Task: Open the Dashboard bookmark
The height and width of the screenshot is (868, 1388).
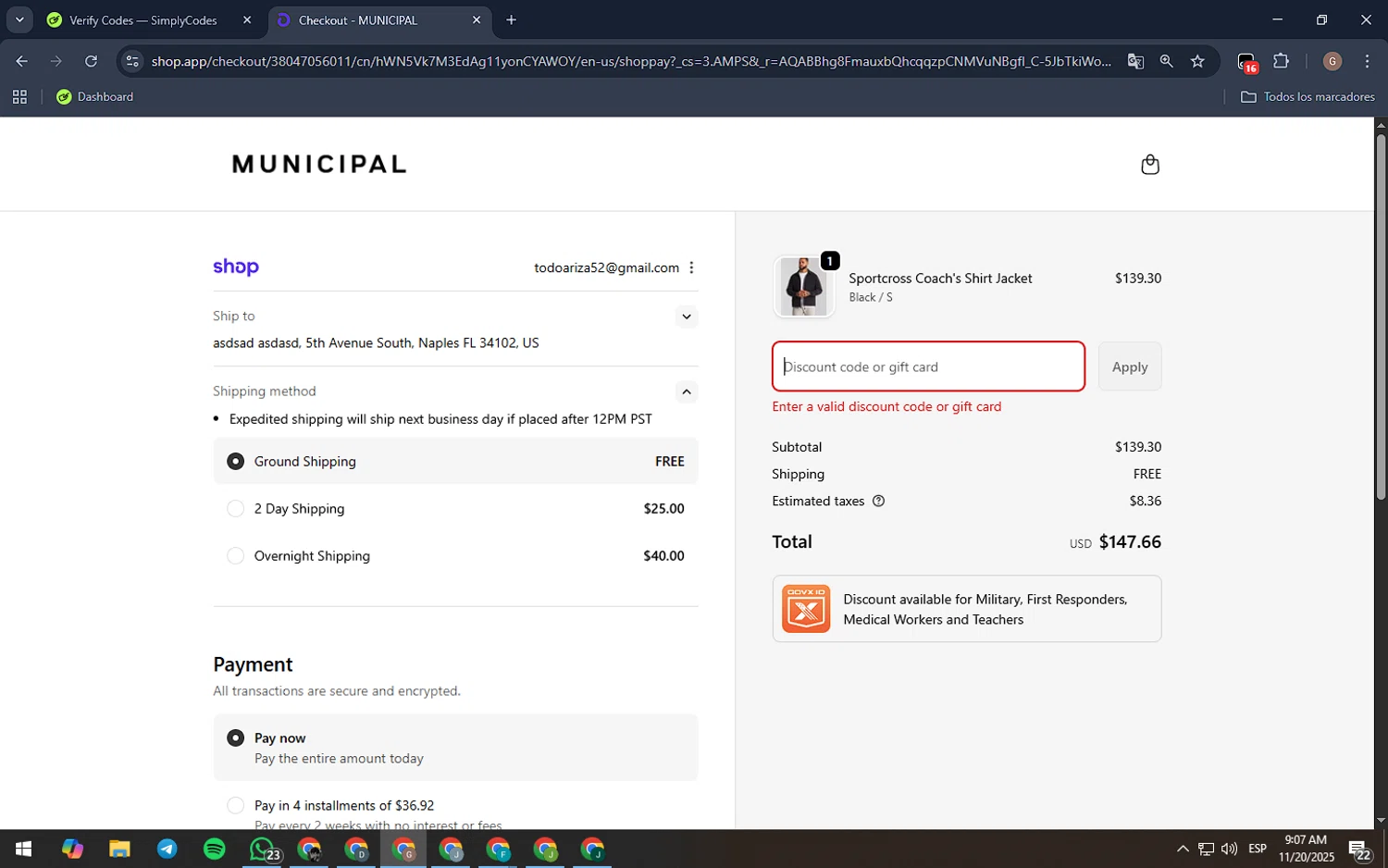Action: [94, 96]
